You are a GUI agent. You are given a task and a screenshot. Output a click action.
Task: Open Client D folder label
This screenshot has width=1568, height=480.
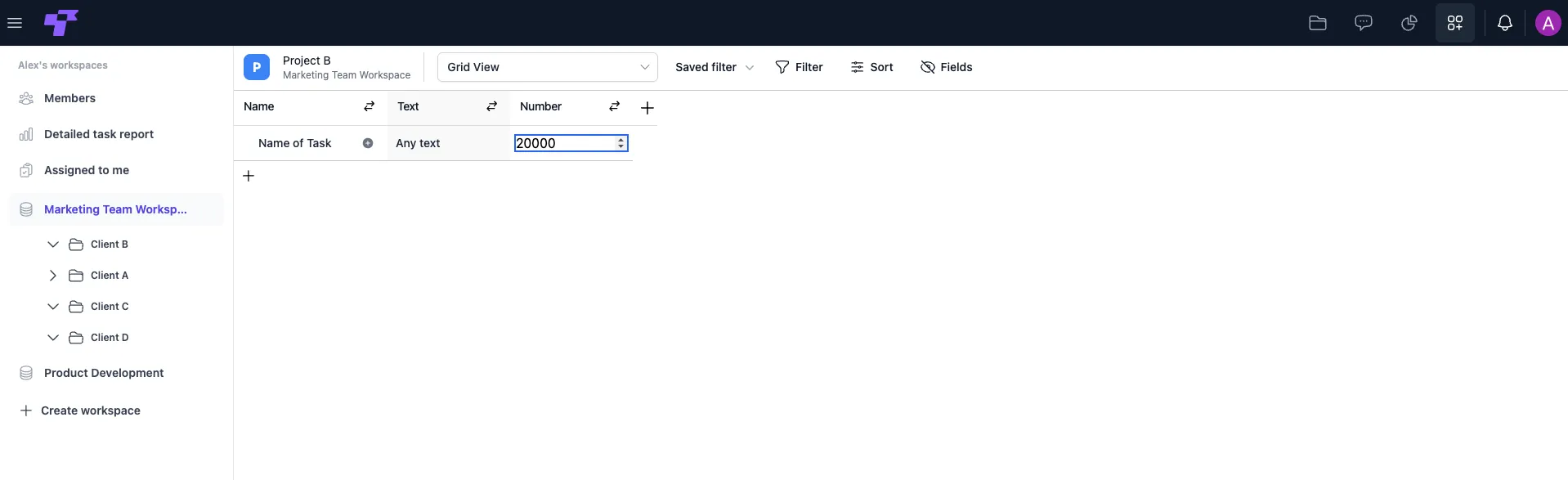[x=110, y=338]
